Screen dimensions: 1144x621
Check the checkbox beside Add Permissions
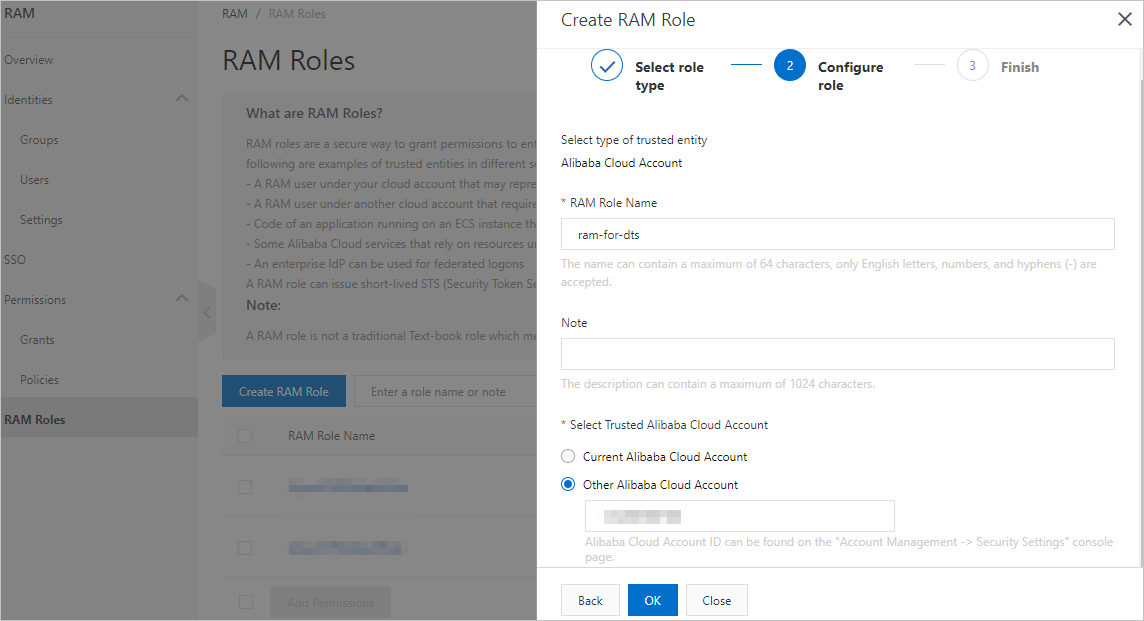(246, 602)
